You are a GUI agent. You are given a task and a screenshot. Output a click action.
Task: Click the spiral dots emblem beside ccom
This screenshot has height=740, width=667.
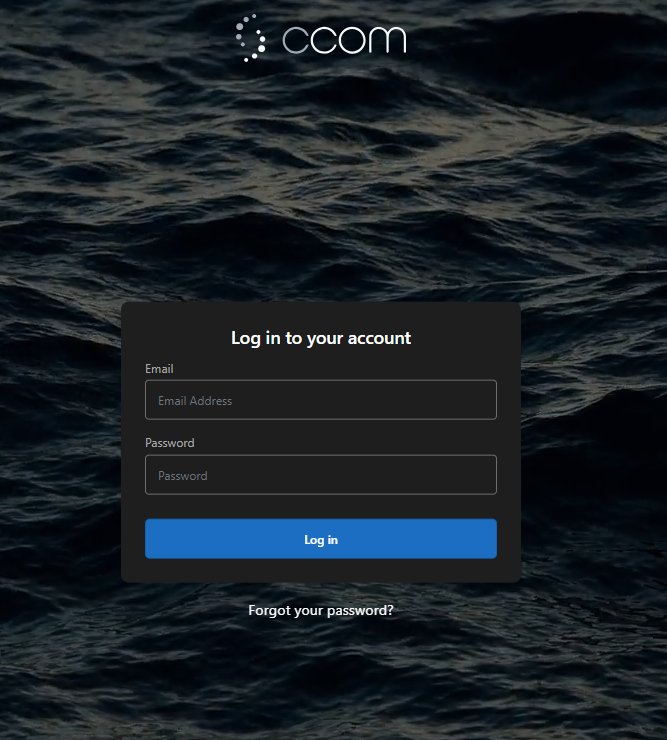pos(251,38)
